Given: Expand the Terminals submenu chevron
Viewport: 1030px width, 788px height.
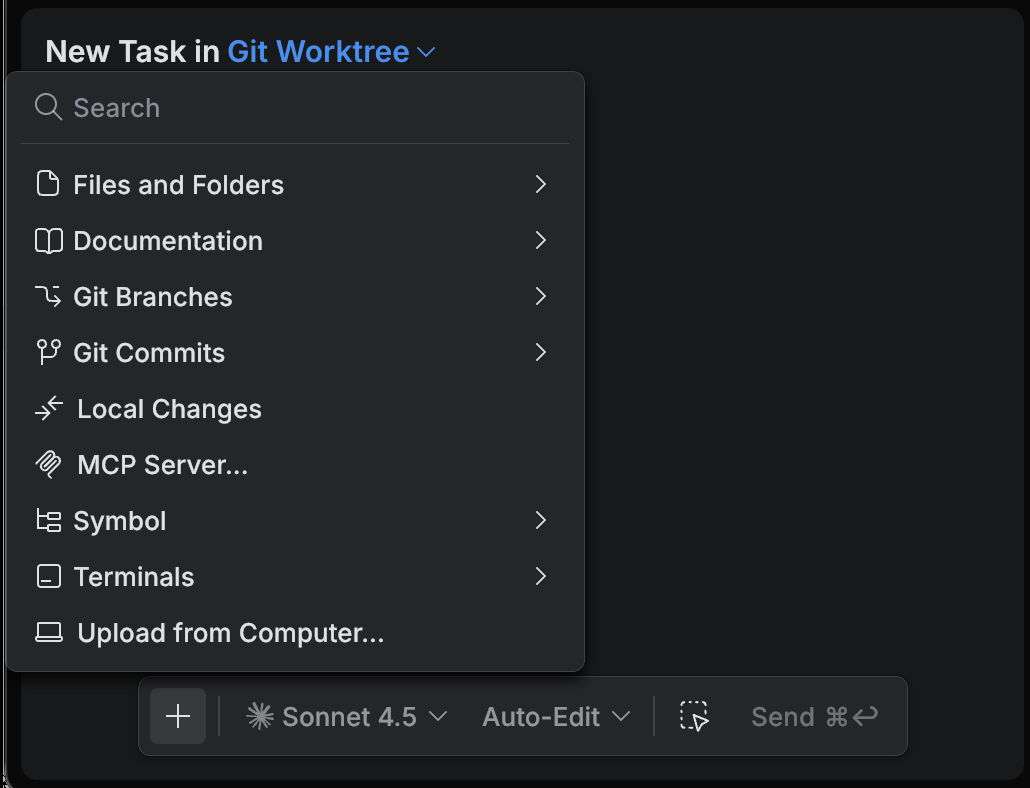Looking at the screenshot, I should pos(541,576).
